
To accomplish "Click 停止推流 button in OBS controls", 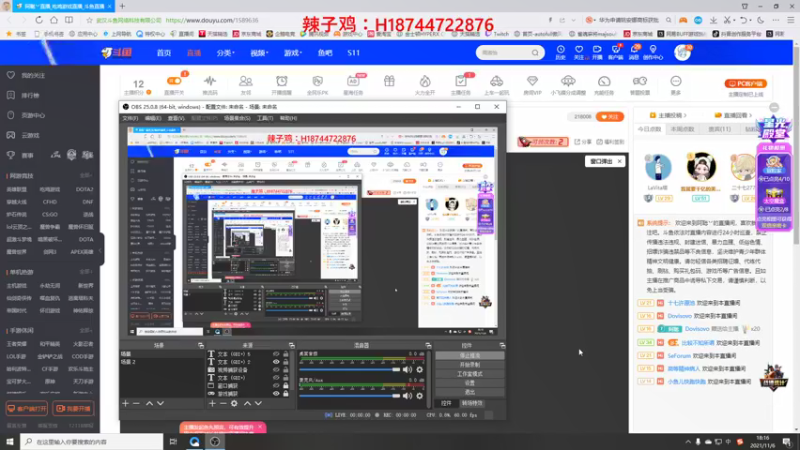I will pyautogui.click(x=469, y=356).
